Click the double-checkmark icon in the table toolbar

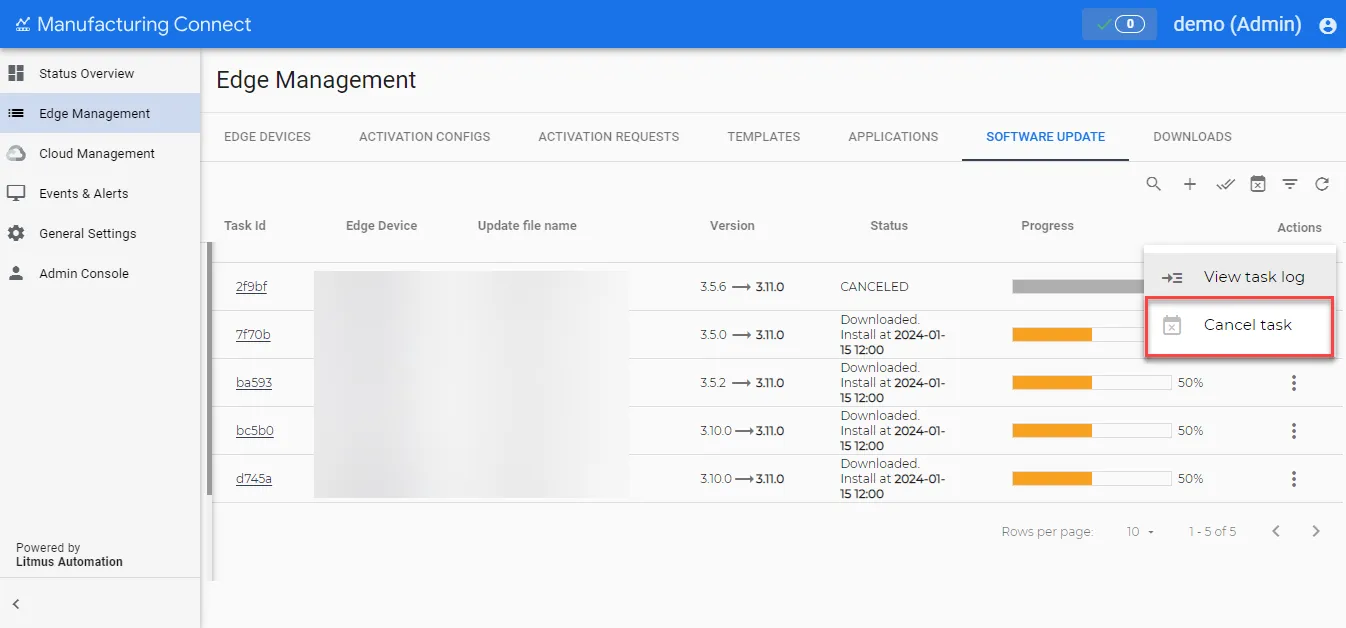(1225, 184)
